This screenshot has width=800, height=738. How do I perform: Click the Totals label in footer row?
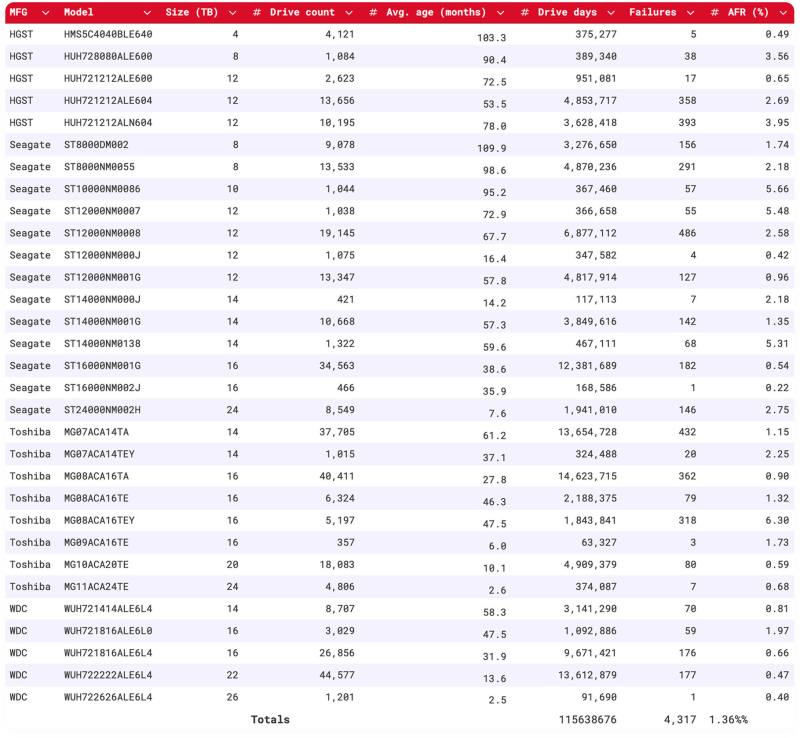270,719
